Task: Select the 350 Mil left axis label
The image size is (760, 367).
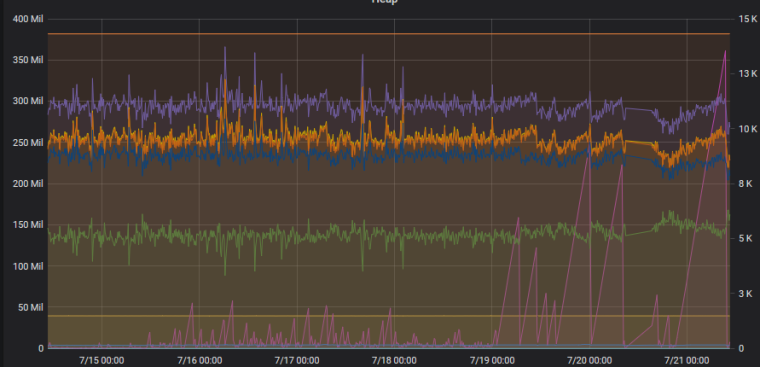Action: coord(27,61)
